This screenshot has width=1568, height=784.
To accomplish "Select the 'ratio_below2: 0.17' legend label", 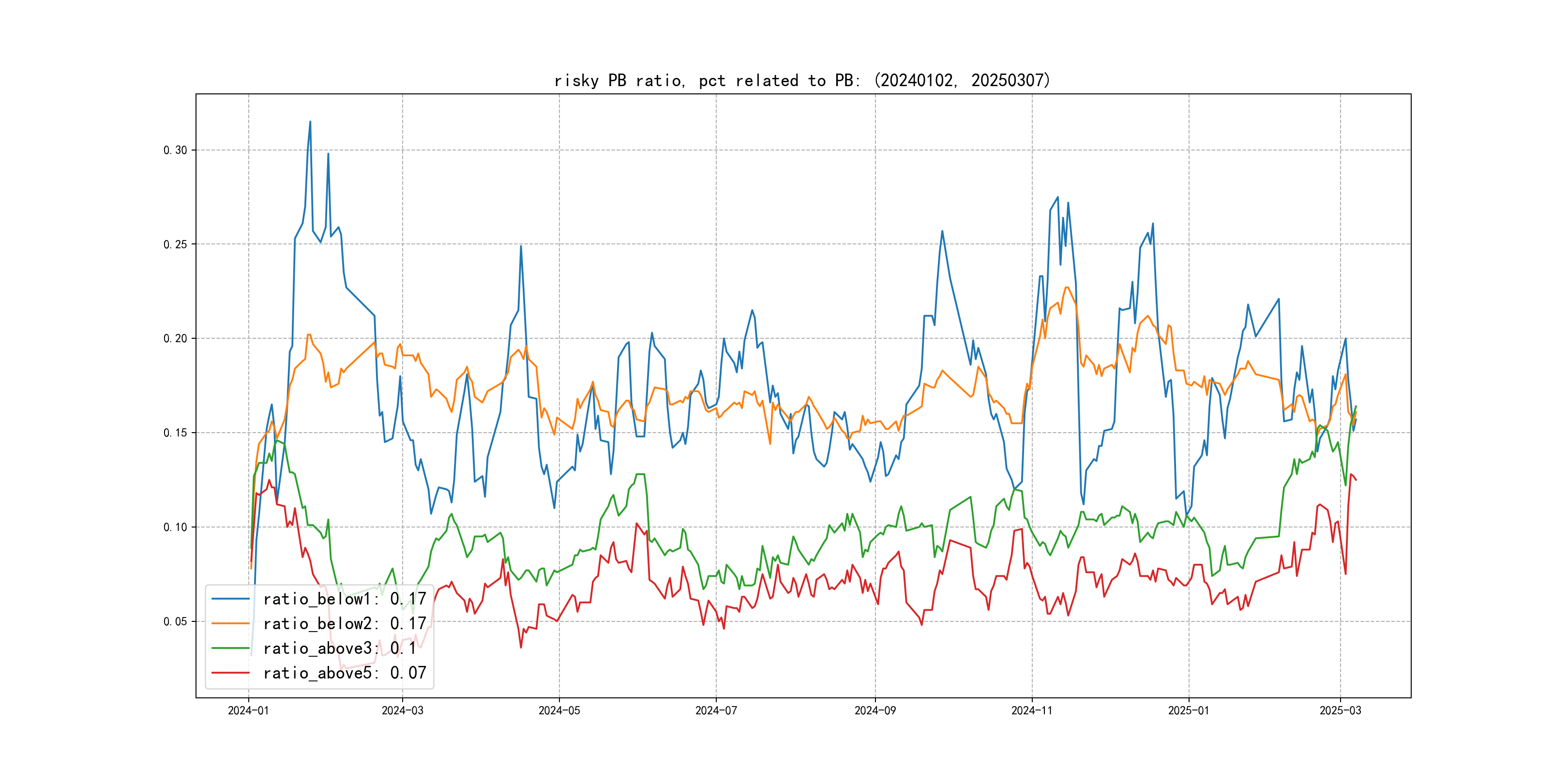I will 345,623.
